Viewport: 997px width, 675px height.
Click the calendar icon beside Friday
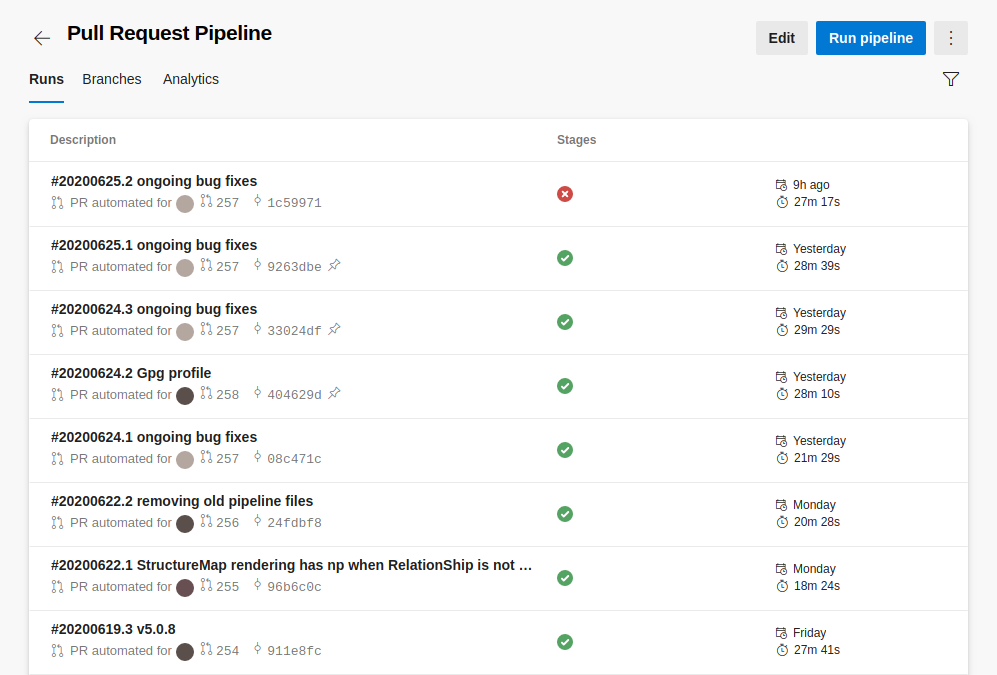click(x=781, y=633)
